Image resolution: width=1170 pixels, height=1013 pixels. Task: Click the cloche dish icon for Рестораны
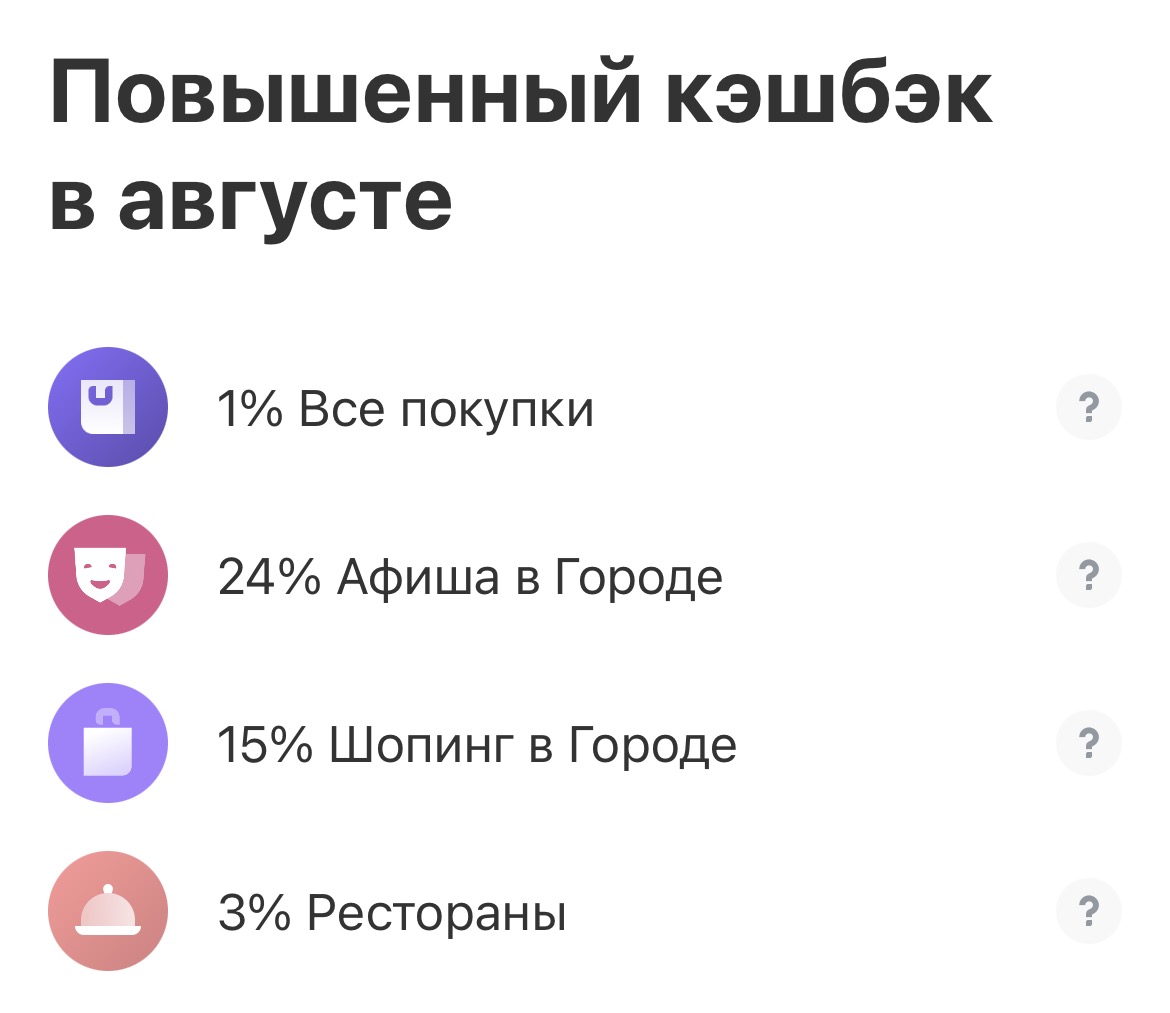pyautogui.click(x=108, y=911)
